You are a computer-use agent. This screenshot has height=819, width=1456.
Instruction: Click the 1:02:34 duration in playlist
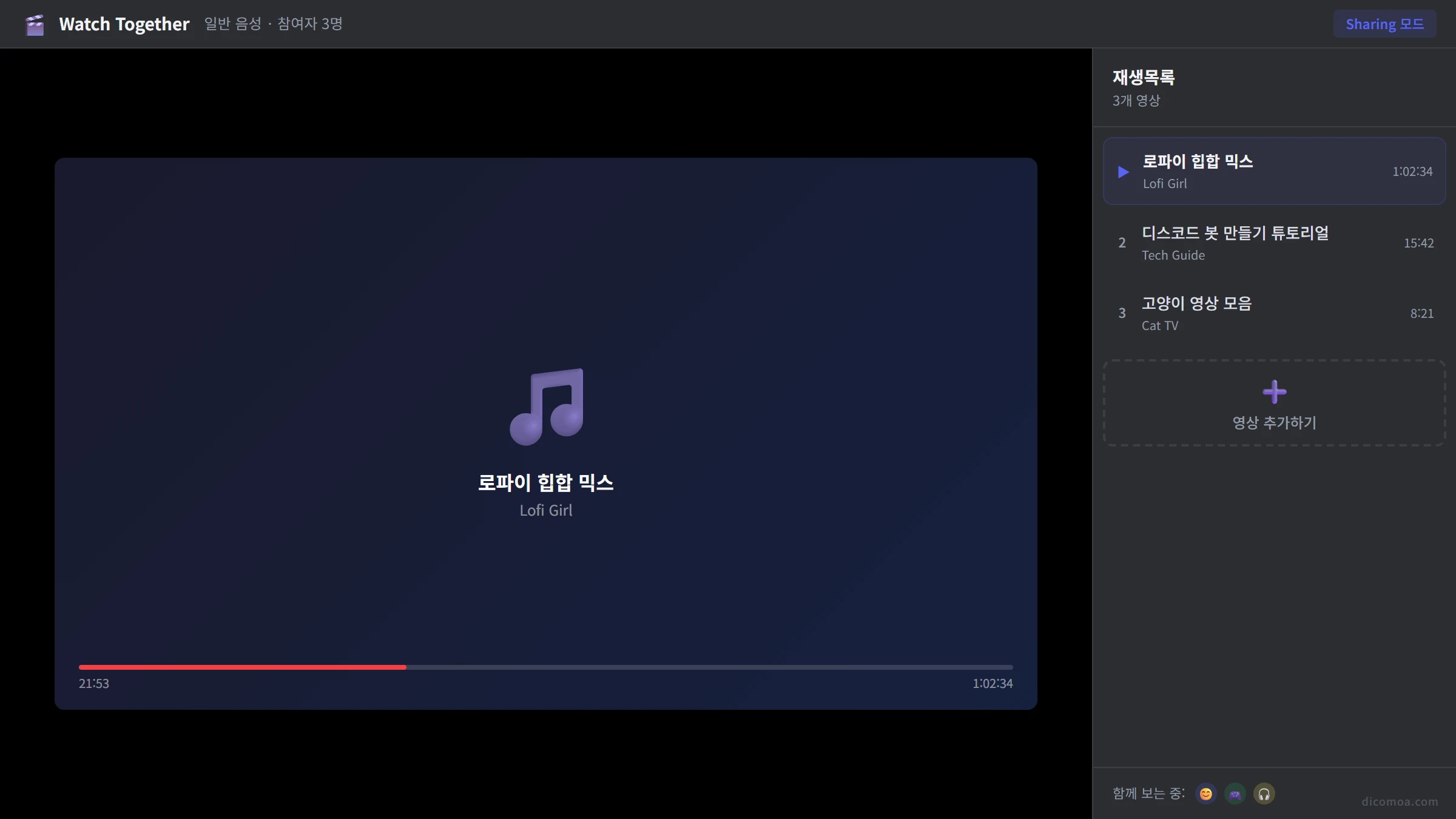tap(1412, 172)
